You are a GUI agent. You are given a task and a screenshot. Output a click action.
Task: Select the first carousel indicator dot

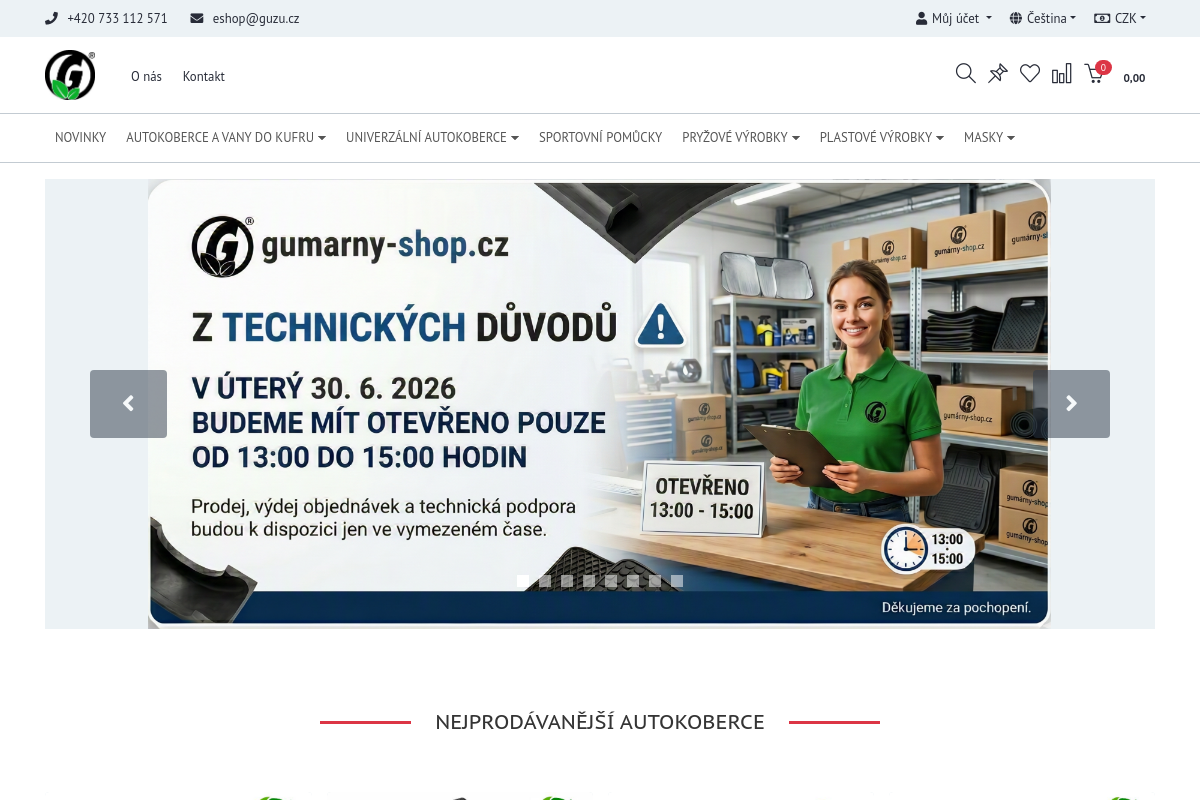click(523, 581)
